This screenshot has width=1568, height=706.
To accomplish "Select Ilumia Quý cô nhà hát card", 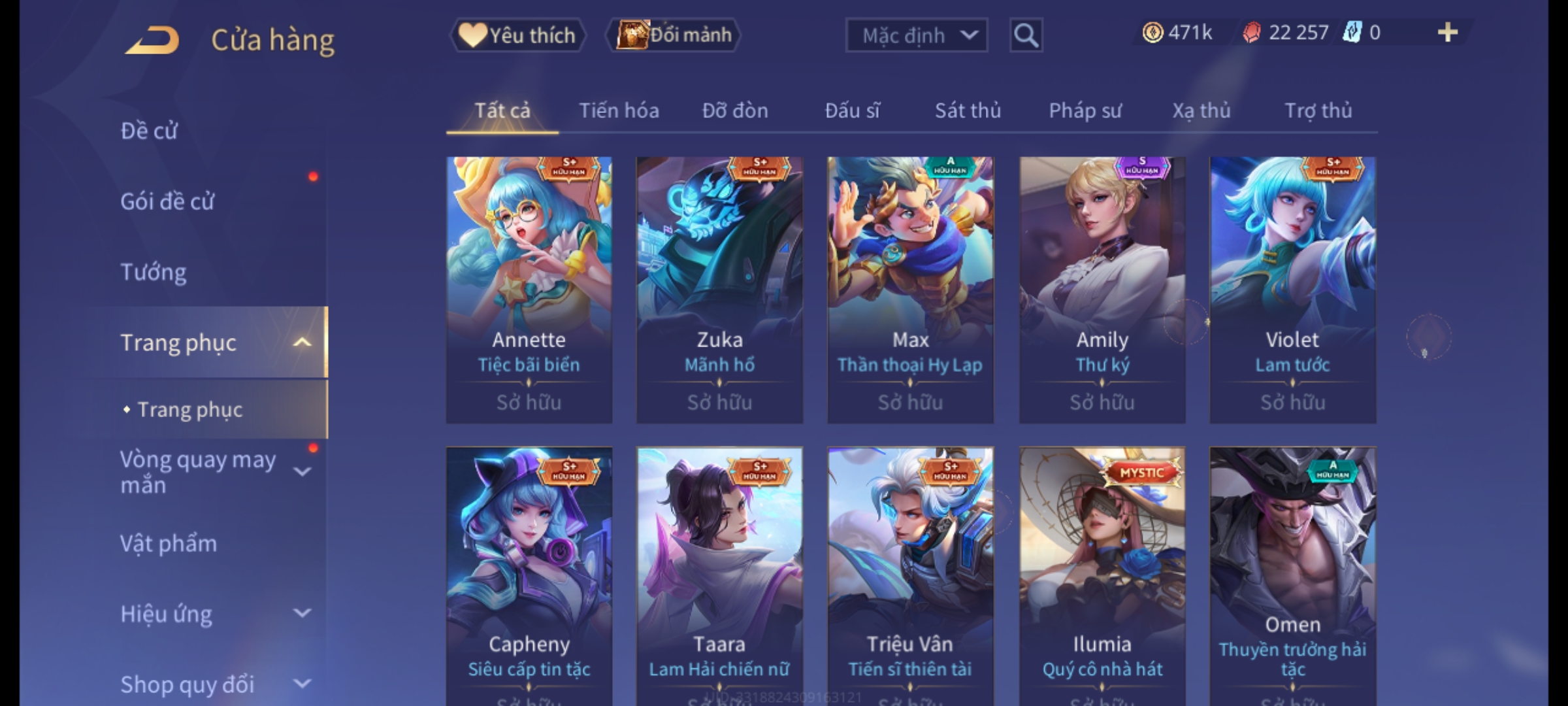I will pyautogui.click(x=1102, y=577).
